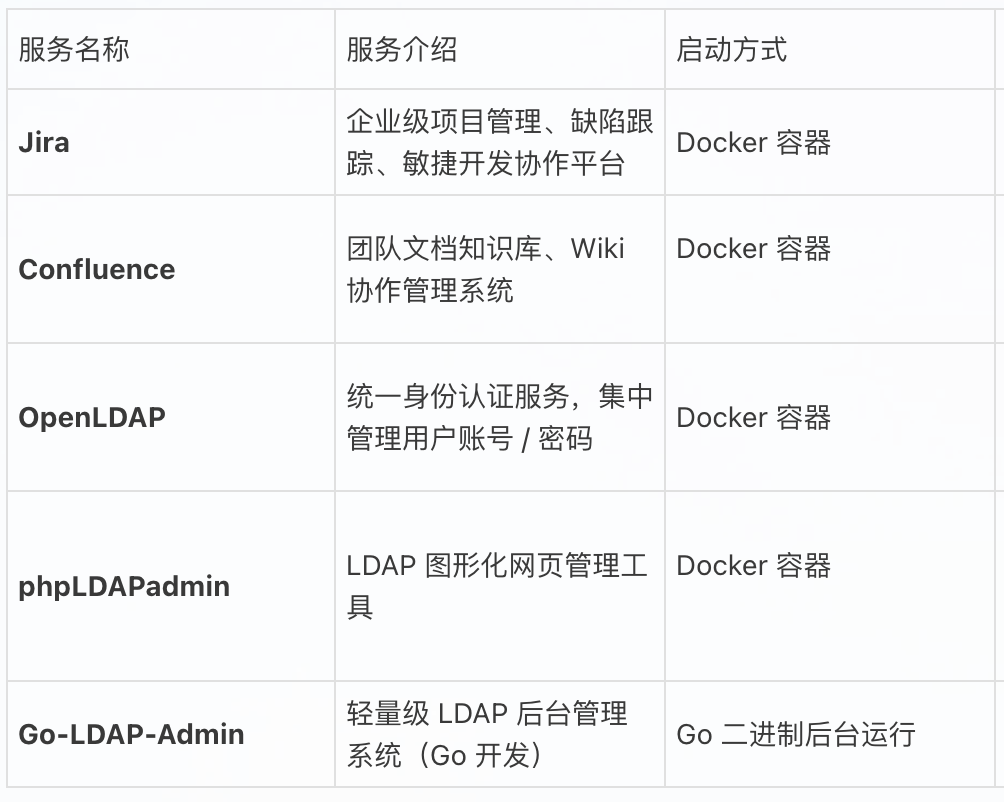The image size is (1004, 802).
Task: Click the word Wiki in Confluence description
Action: pyautogui.click(x=598, y=249)
